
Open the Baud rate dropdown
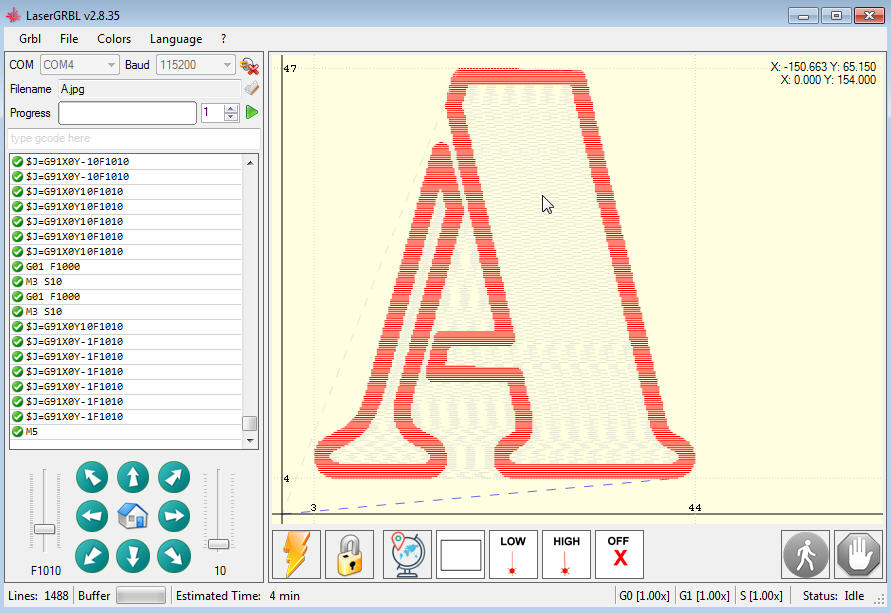pos(226,64)
